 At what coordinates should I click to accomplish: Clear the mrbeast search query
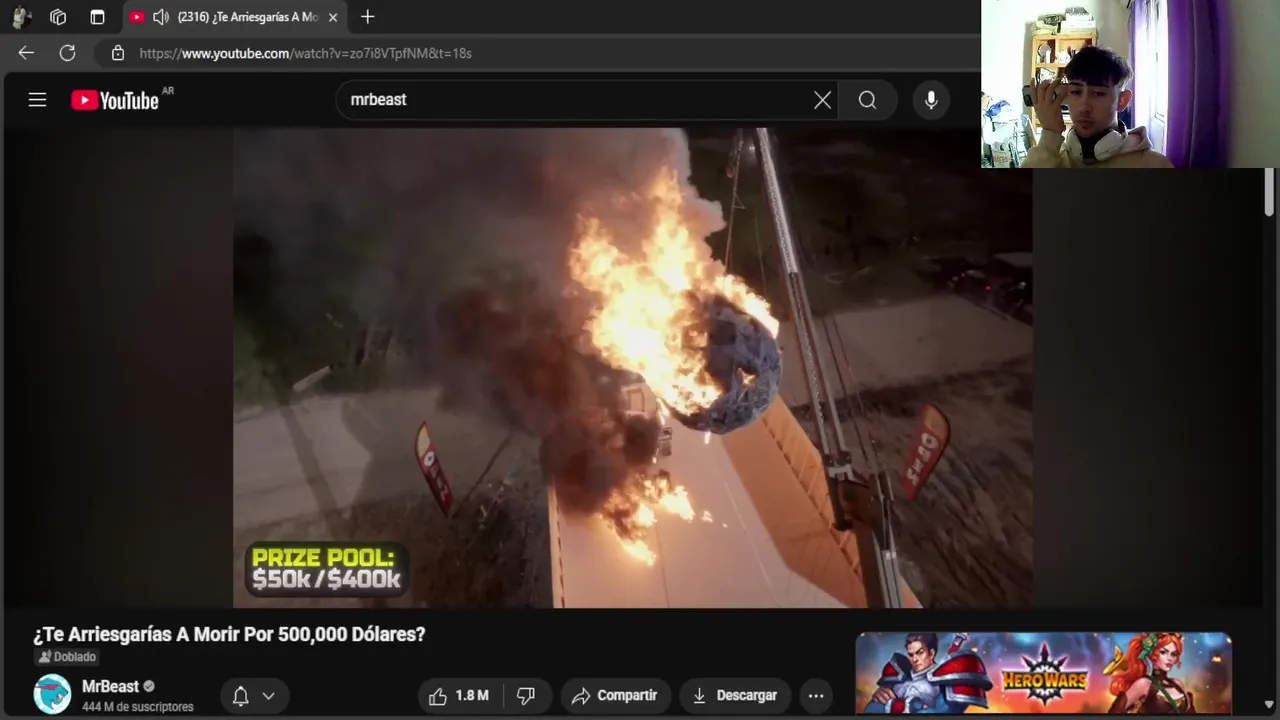point(822,100)
